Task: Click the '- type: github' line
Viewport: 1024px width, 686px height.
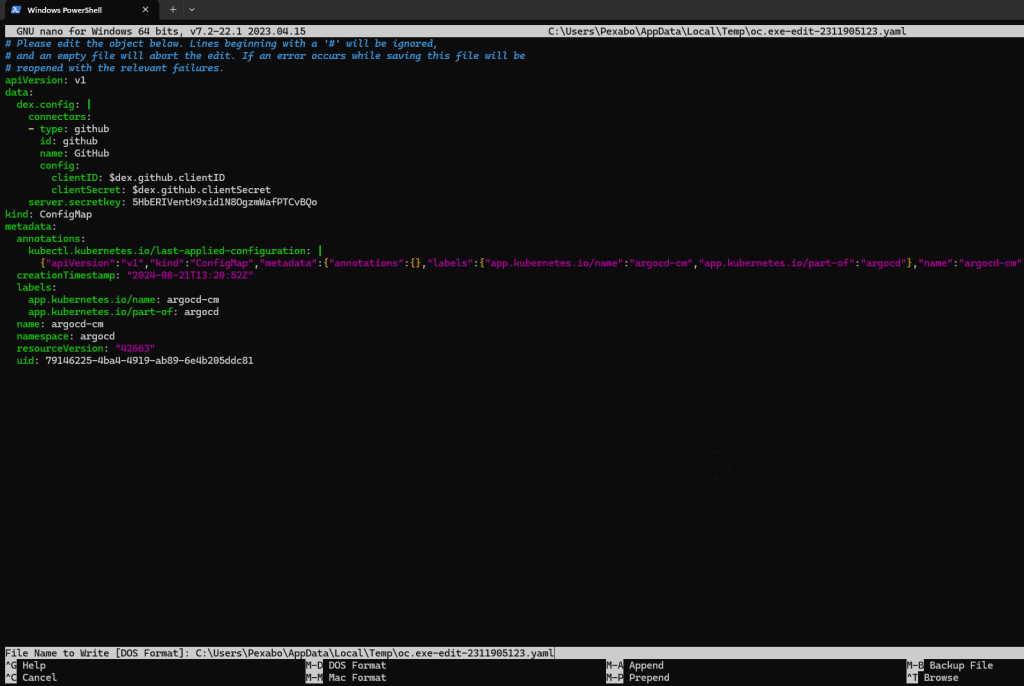Action: point(69,129)
